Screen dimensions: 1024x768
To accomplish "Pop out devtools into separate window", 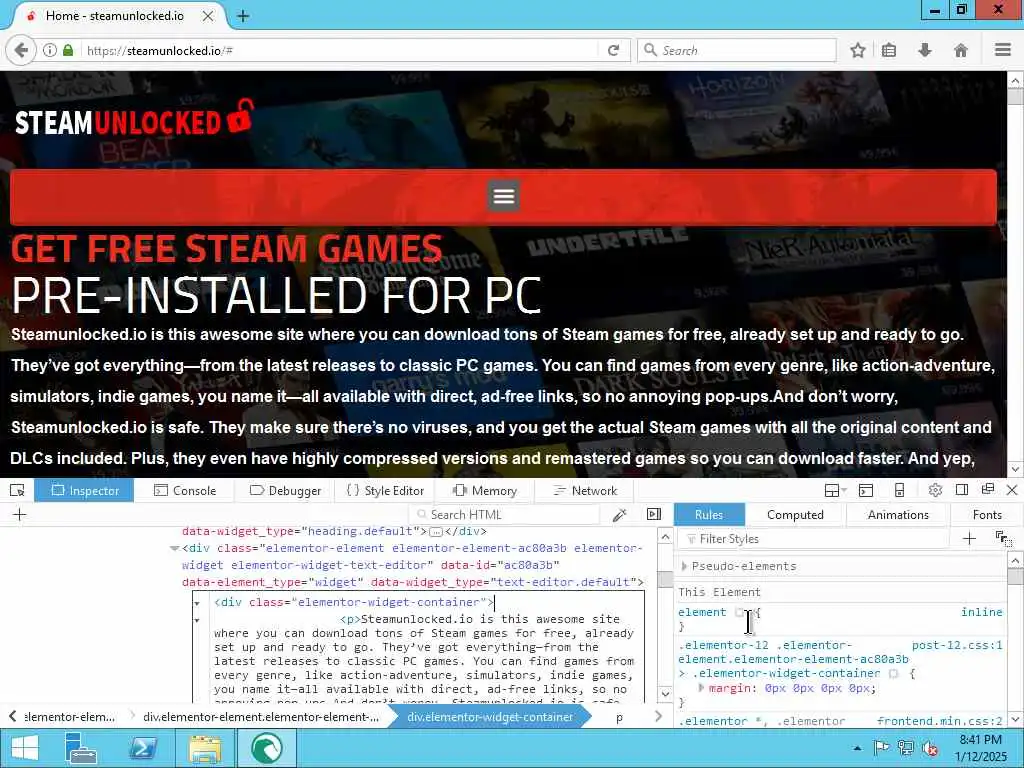I will point(988,489).
